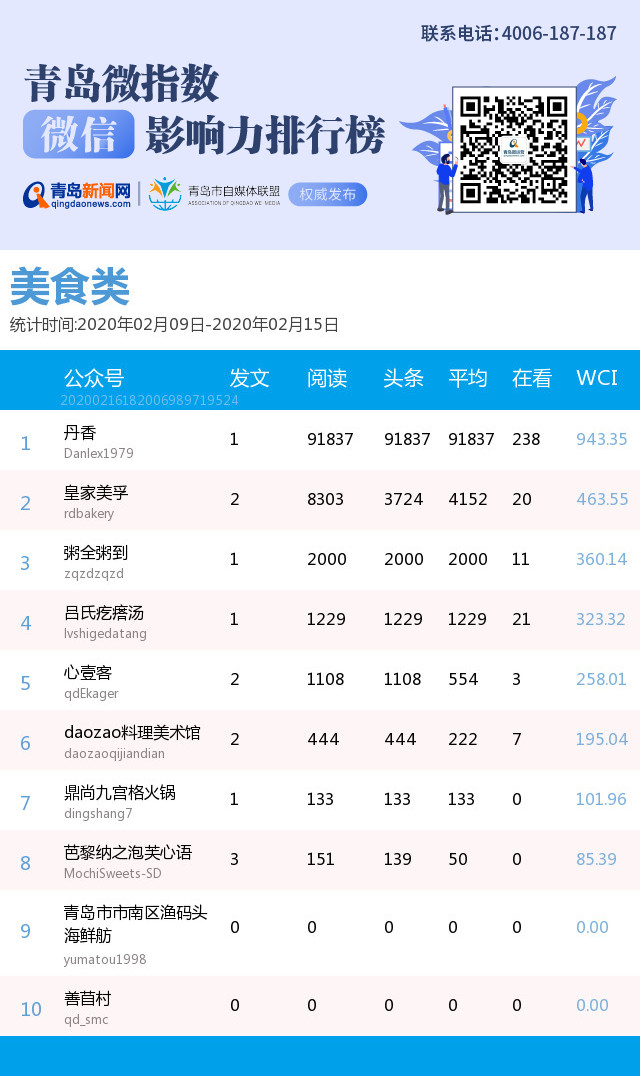Open daozao料理美术馆 account row
Viewport: 640px width, 1076px height.
click(132, 733)
